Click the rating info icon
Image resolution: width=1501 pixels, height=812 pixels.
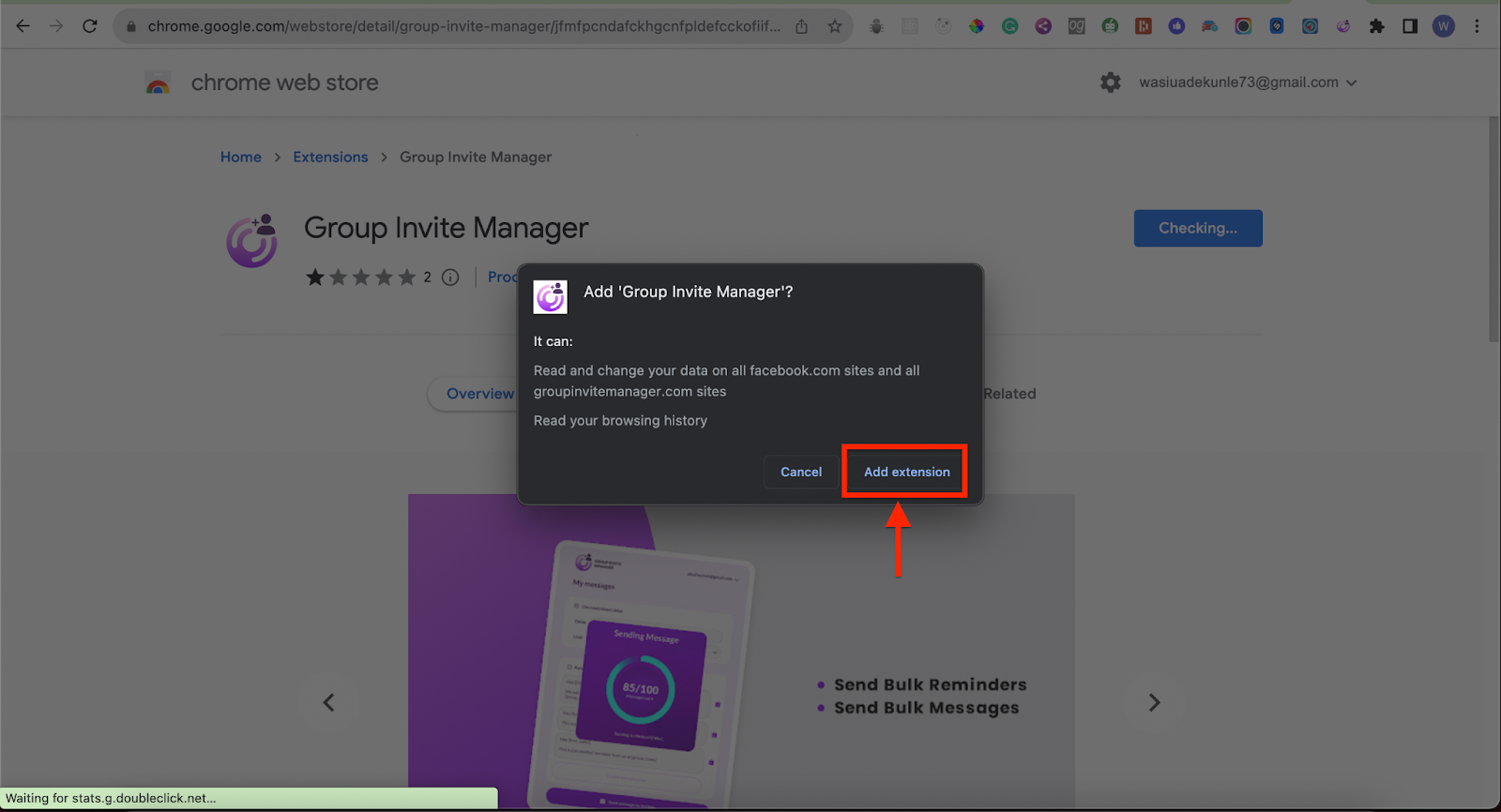pos(450,278)
